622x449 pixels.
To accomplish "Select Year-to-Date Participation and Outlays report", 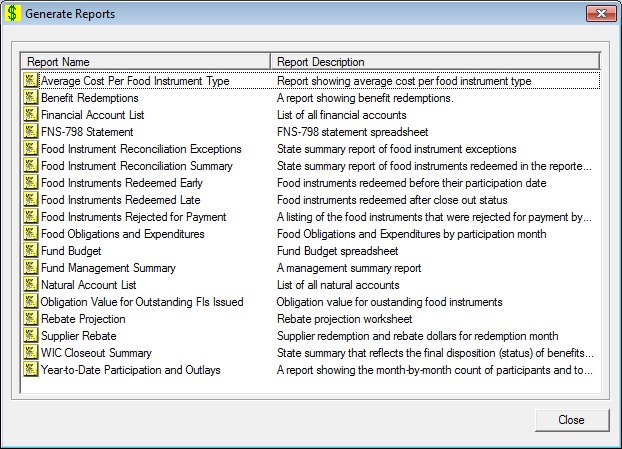I will [x=130, y=370].
